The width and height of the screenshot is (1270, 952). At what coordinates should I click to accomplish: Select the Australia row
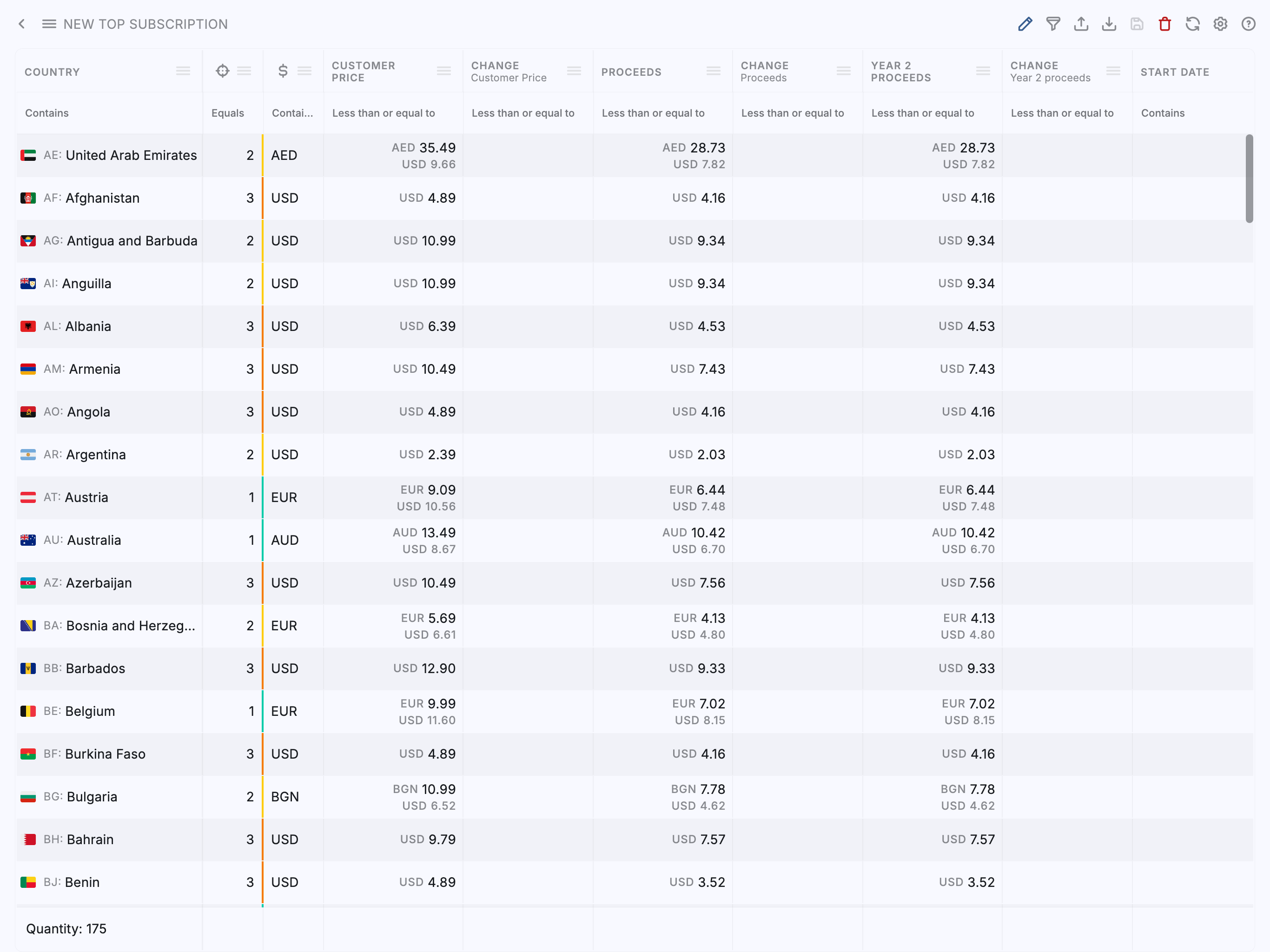tap(93, 540)
